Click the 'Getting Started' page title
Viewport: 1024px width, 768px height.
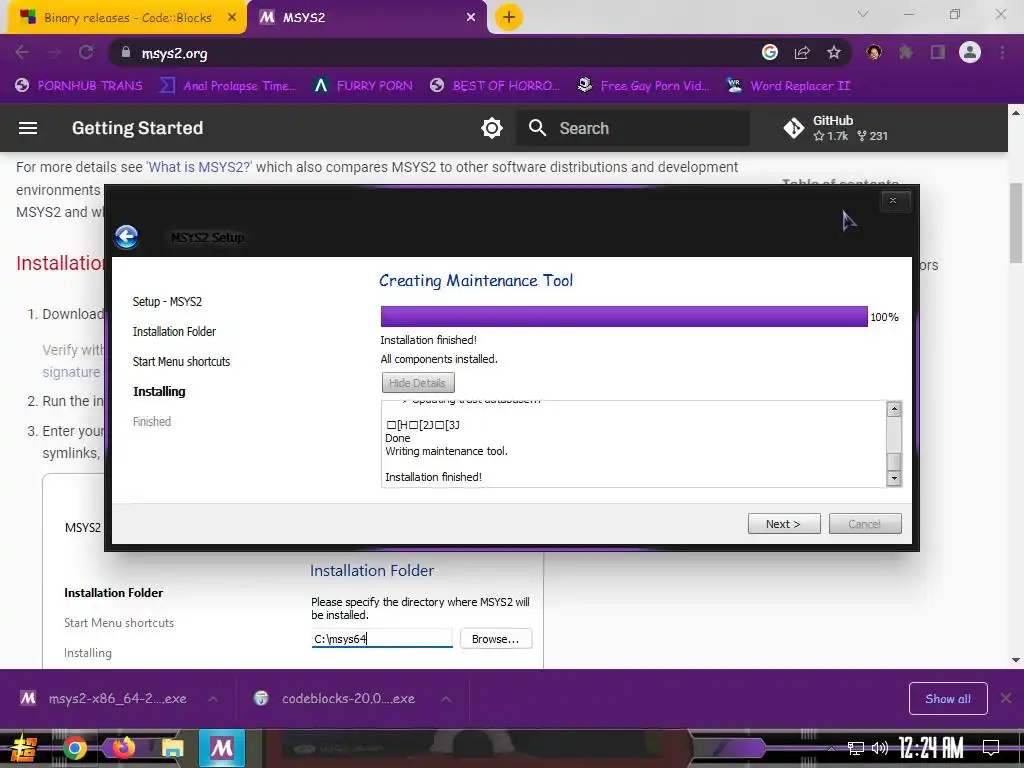click(138, 128)
